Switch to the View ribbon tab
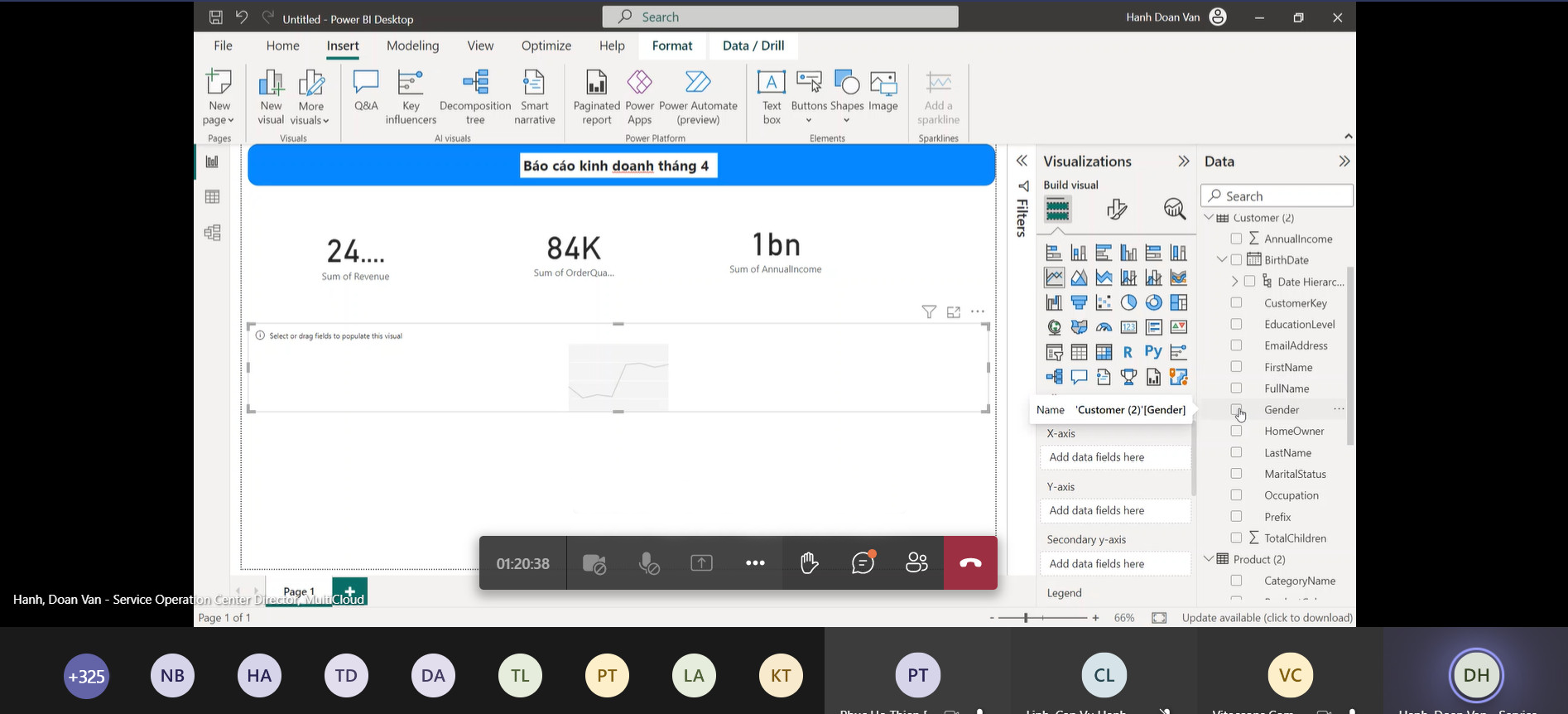 [x=480, y=46]
